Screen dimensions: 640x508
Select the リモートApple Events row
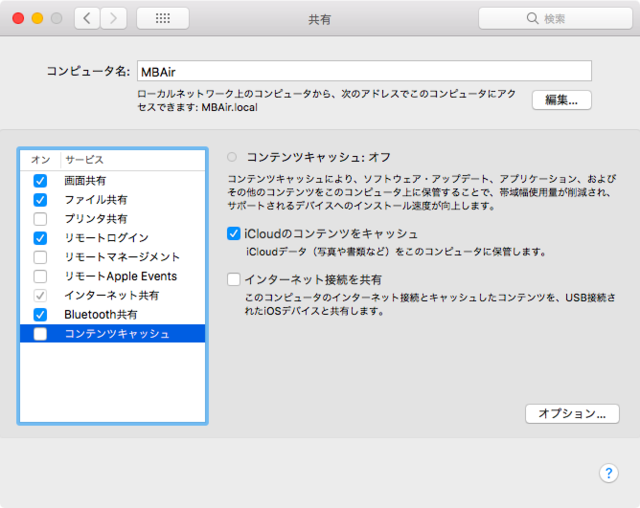pos(113,276)
